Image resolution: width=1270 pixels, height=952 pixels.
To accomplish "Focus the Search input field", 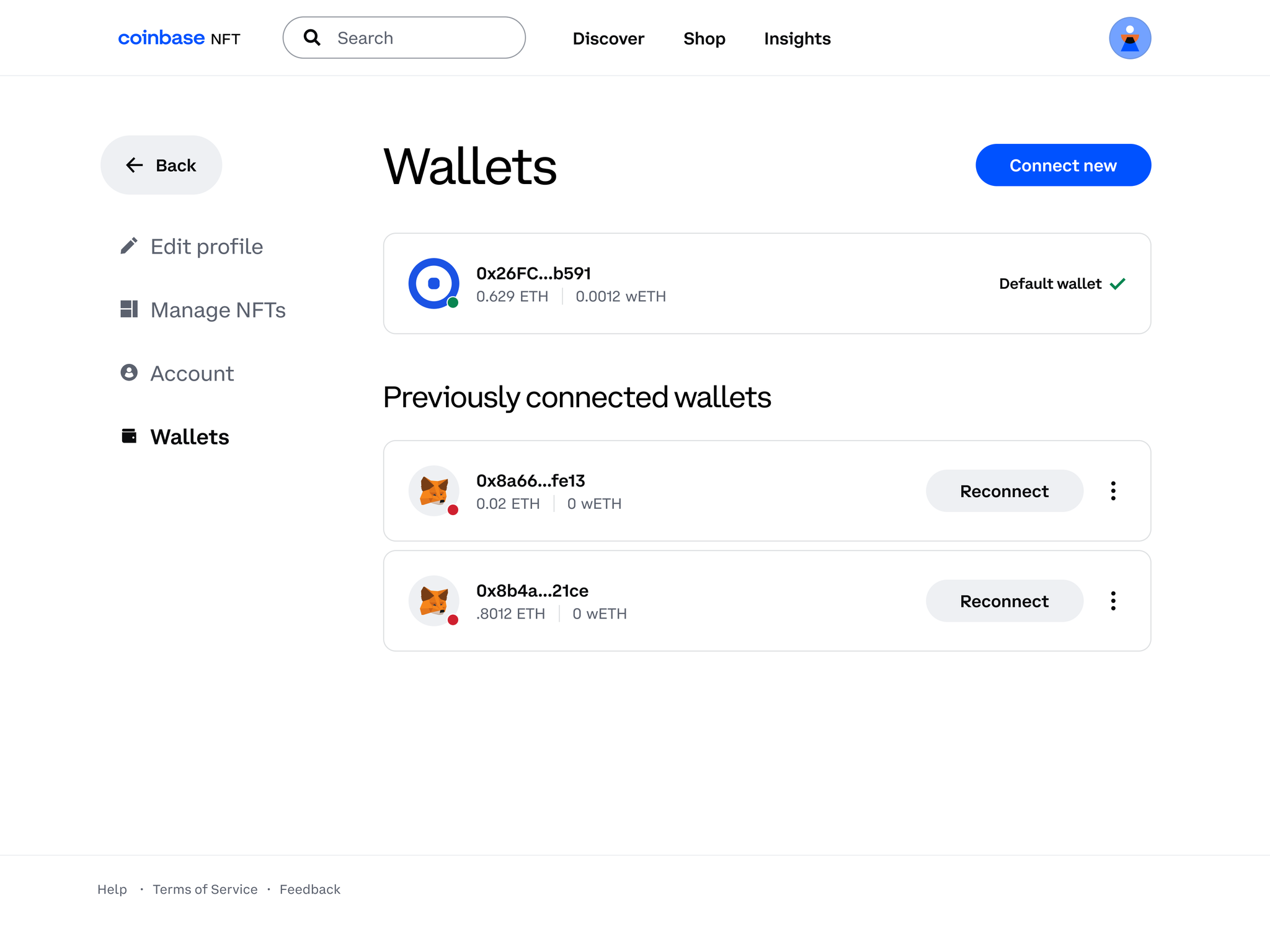I will click(404, 38).
